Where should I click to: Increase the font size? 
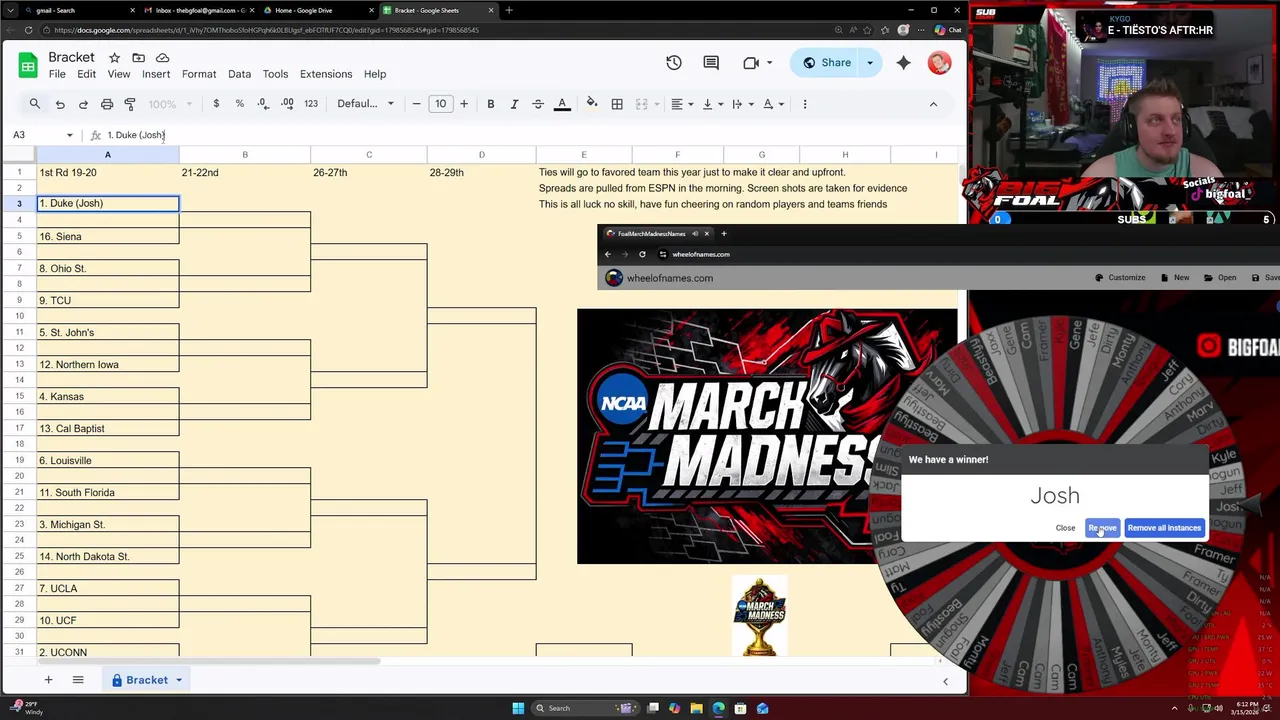click(x=464, y=104)
